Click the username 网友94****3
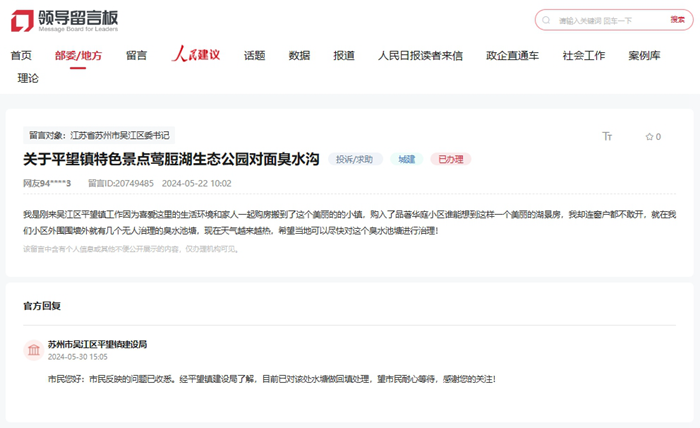The width and height of the screenshot is (700, 428). [x=47, y=183]
